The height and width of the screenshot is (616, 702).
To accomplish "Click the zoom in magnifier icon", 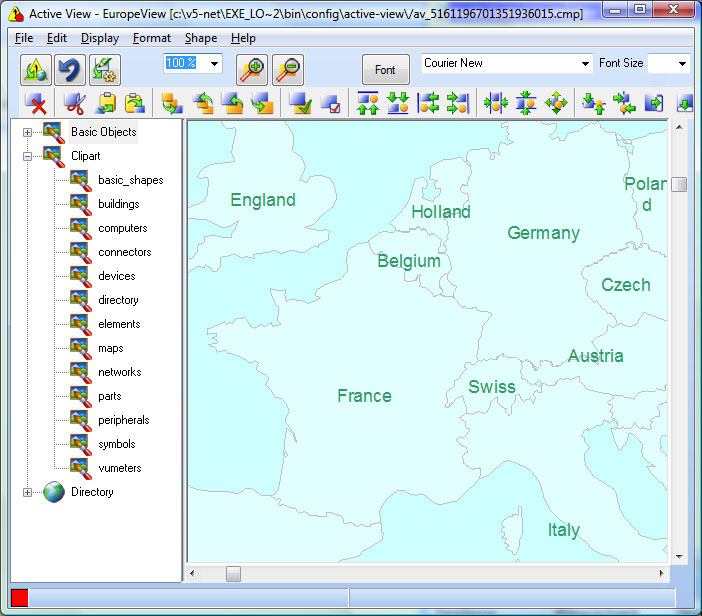I will click(252, 69).
